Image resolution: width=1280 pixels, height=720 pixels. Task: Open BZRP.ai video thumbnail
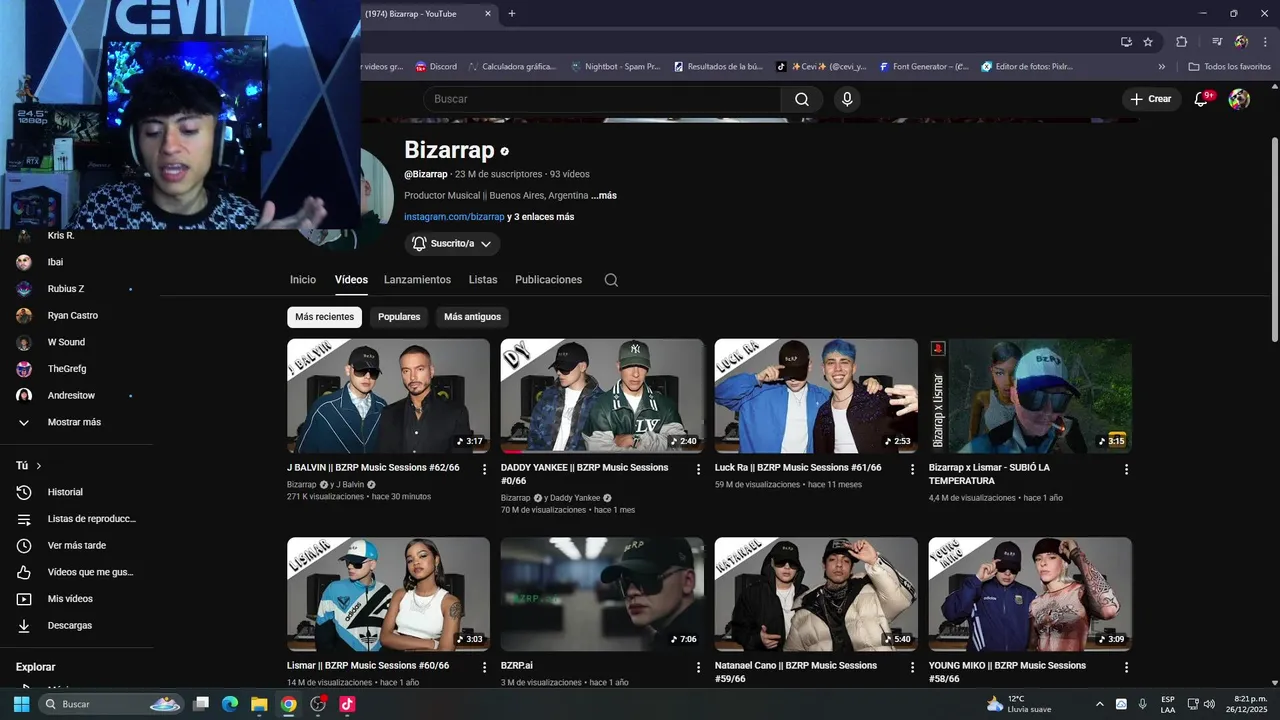coord(602,595)
